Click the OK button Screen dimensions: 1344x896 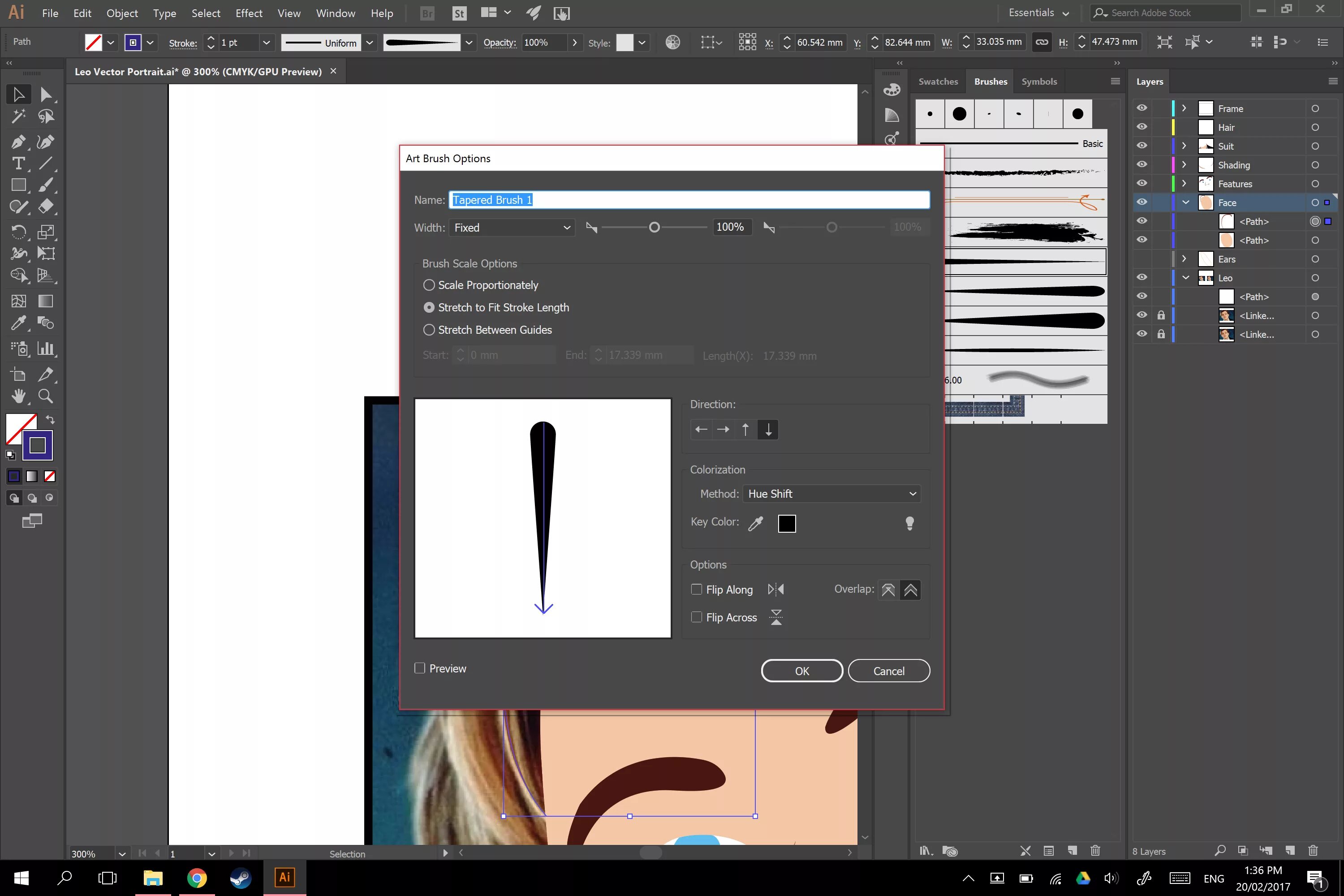click(x=802, y=671)
